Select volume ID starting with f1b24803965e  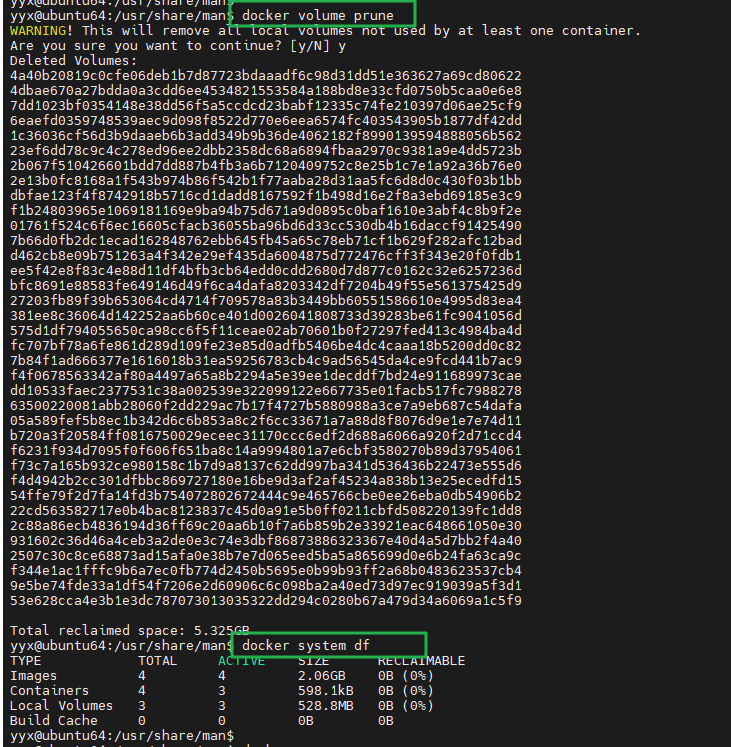pos(266,211)
